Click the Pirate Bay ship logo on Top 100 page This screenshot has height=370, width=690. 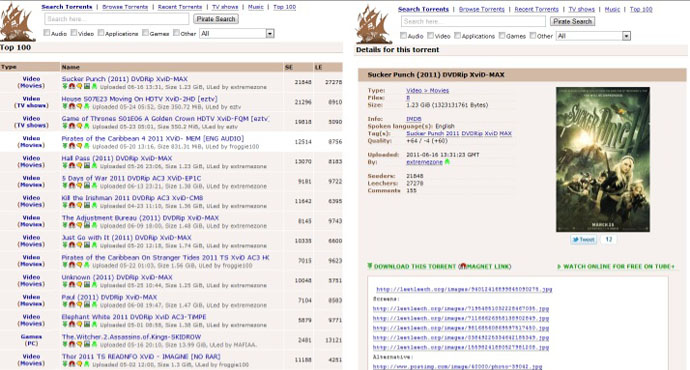click(x=18, y=22)
